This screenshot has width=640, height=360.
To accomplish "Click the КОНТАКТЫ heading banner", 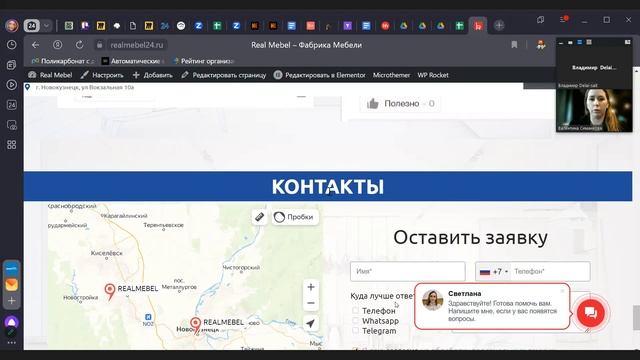I will 328,186.
